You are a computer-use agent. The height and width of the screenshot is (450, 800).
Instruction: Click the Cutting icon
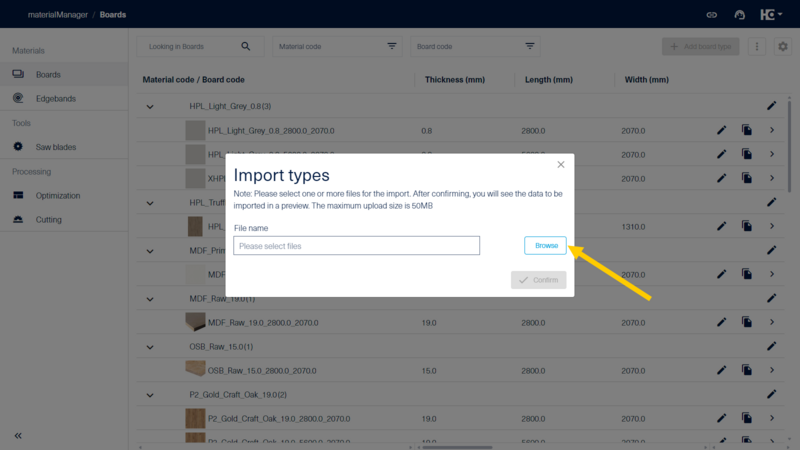(x=18, y=219)
